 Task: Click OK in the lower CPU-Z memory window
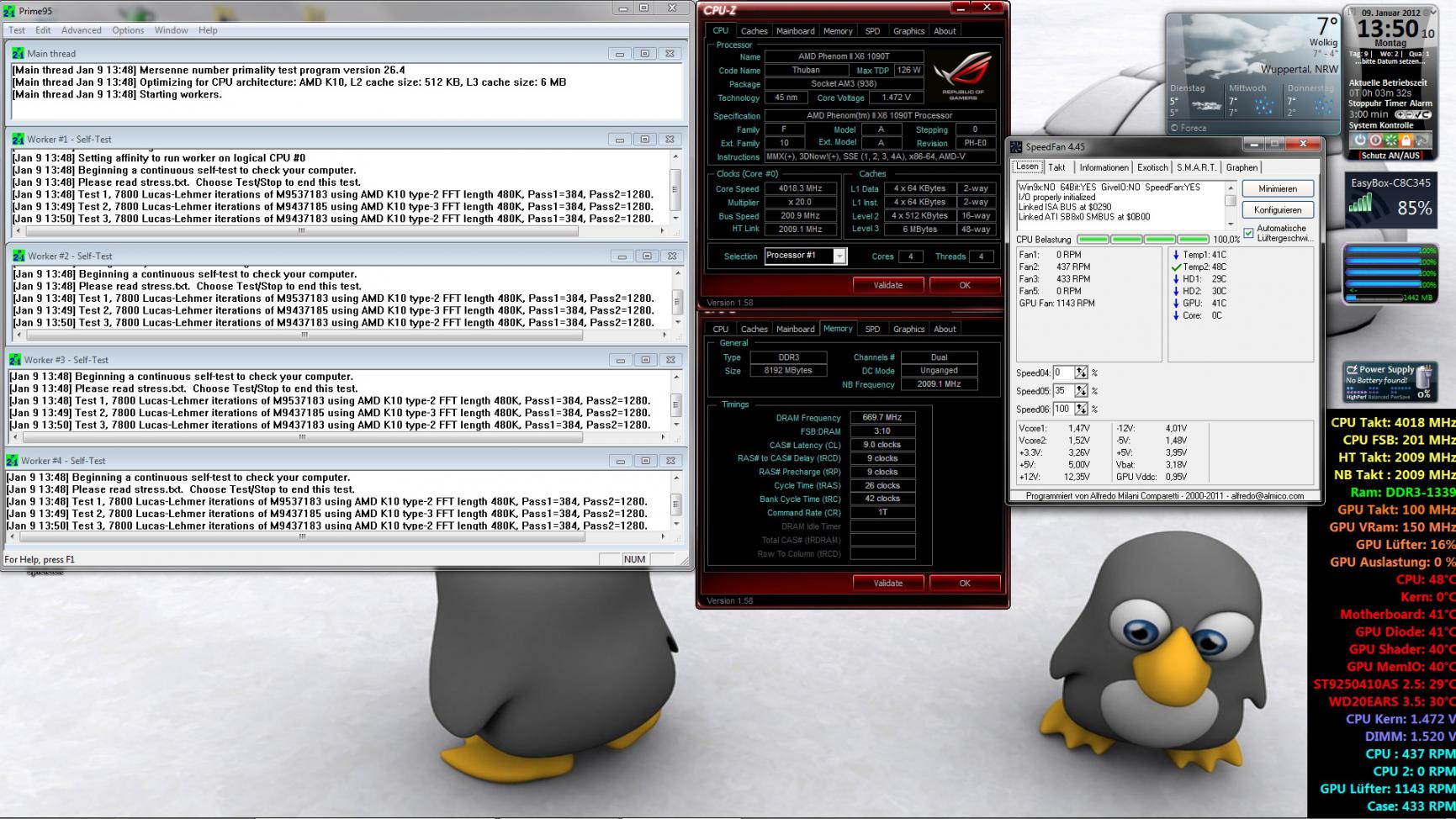point(965,583)
